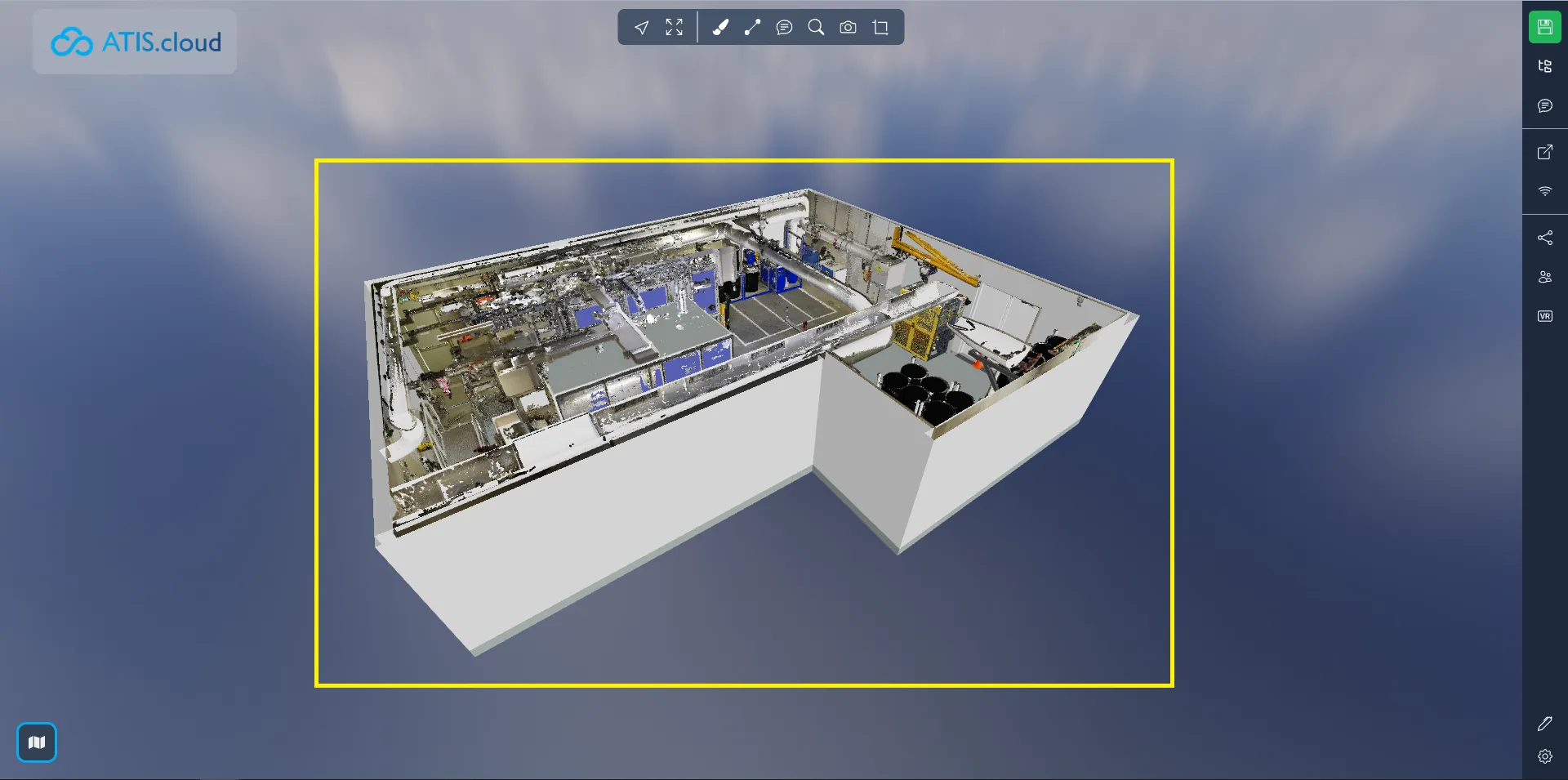Open the comments panel in sidebar

[1544, 105]
